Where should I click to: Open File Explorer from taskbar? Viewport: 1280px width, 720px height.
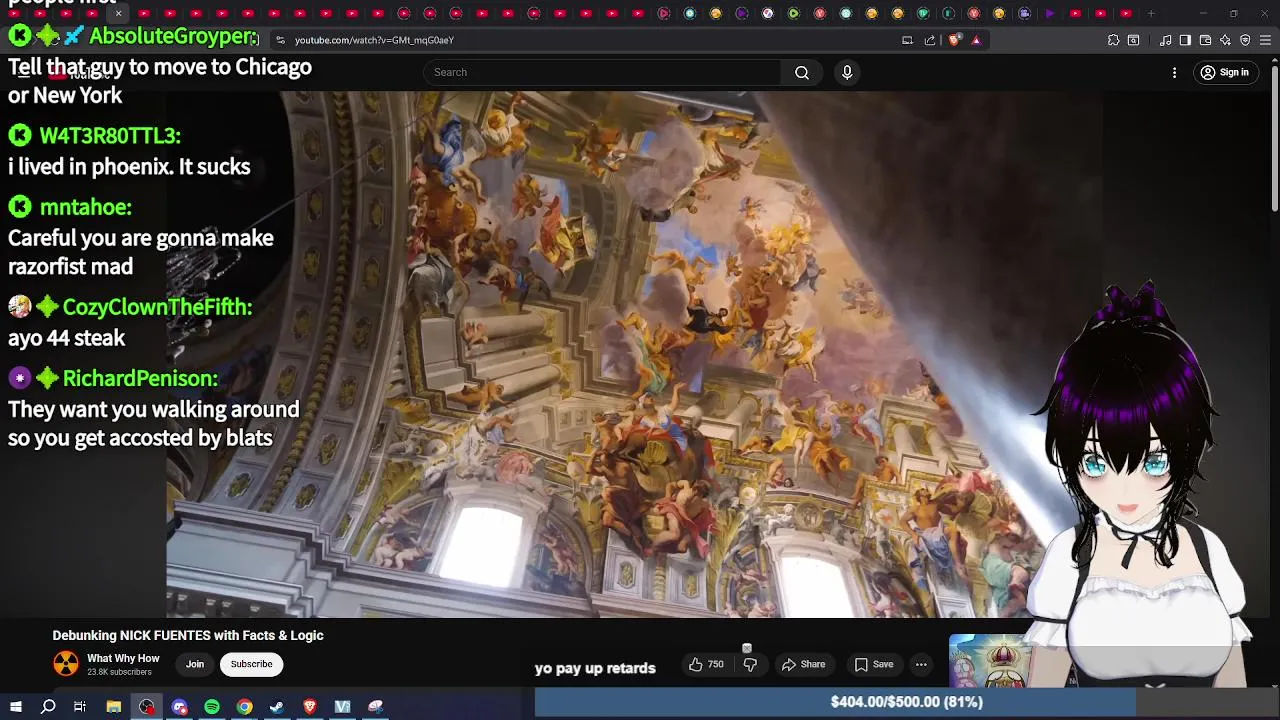(x=114, y=707)
